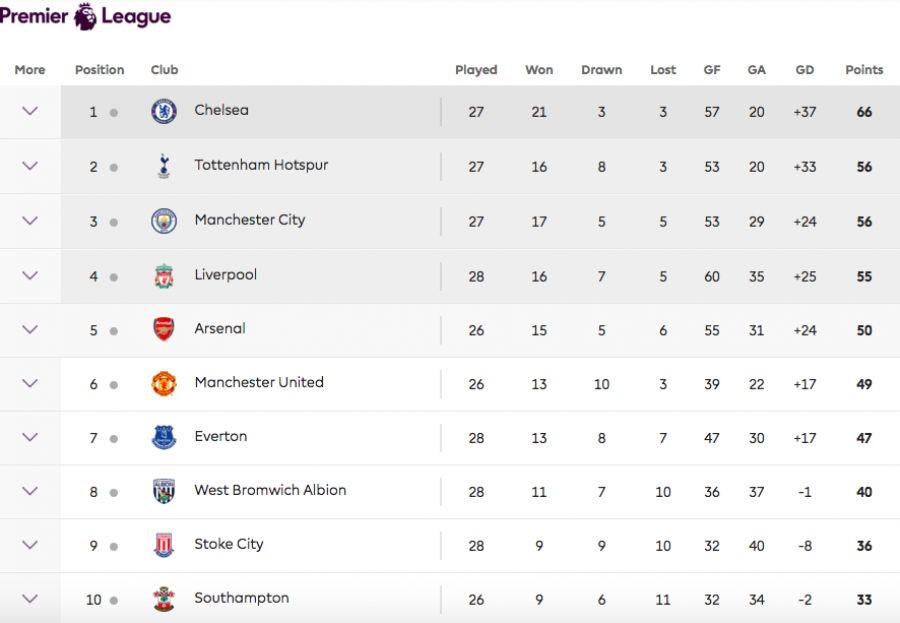Viewport: 900px width, 623px height.
Task: Expand more info for Liverpool row
Action: pyautogui.click(x=30, y=275)
